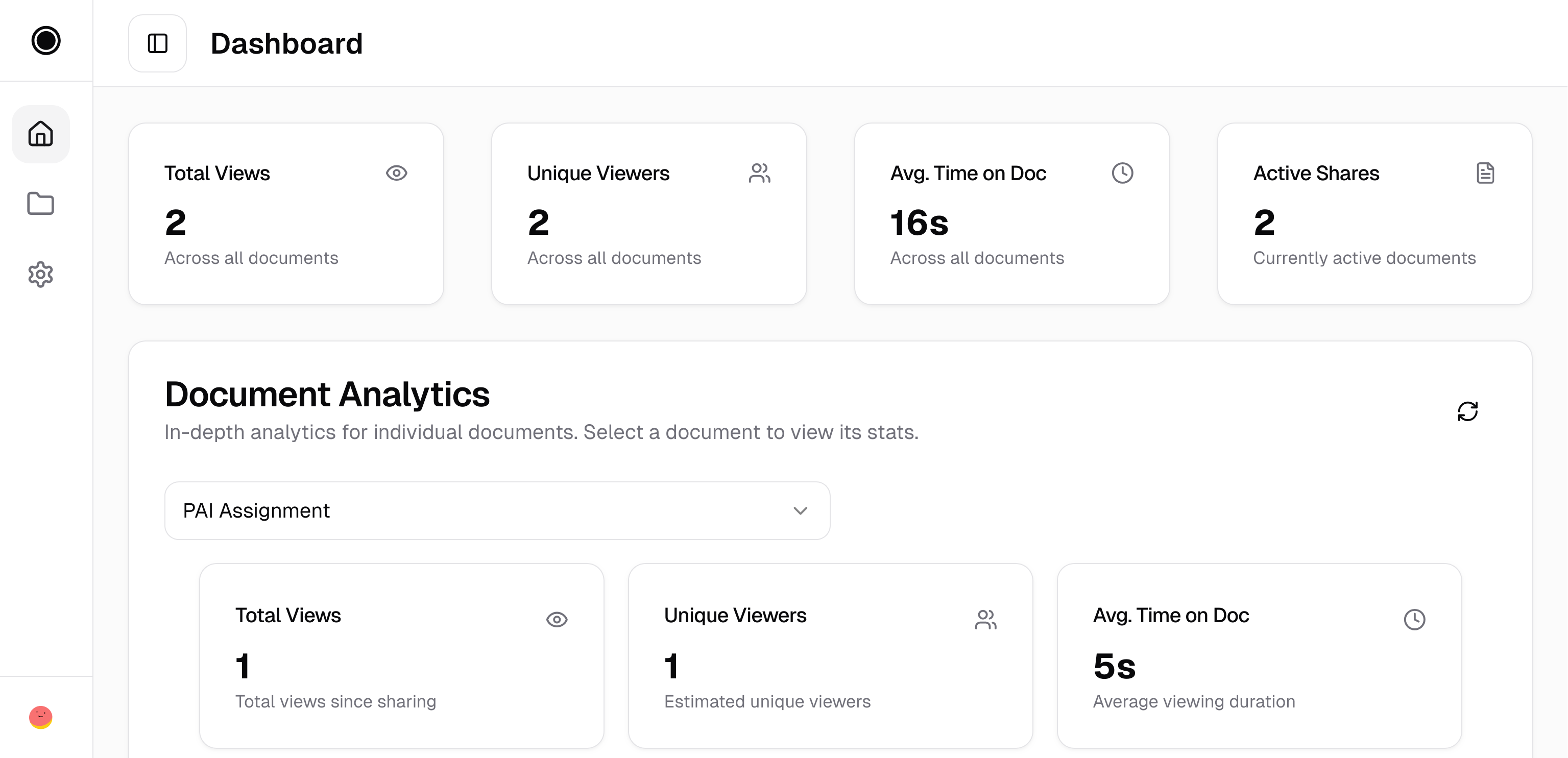
Task: Select the 16s average time value
Action: tap(919, 222)
